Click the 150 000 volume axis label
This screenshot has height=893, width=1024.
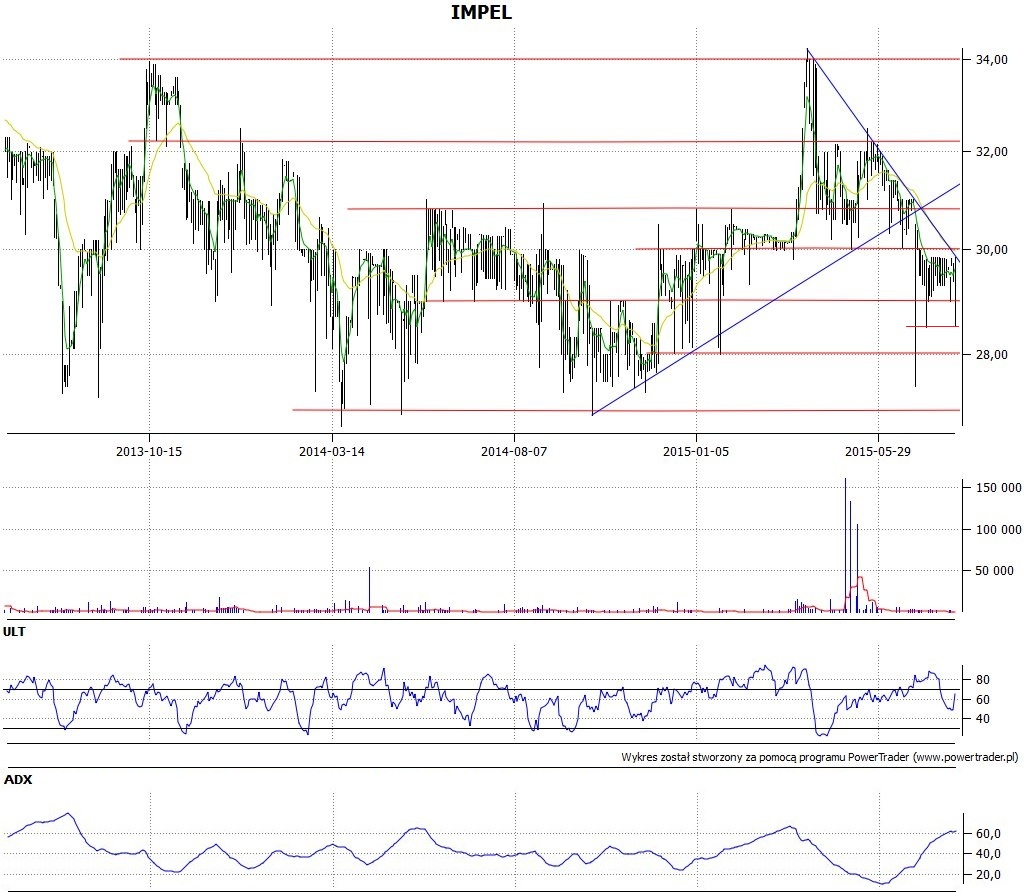coord(999,488)
